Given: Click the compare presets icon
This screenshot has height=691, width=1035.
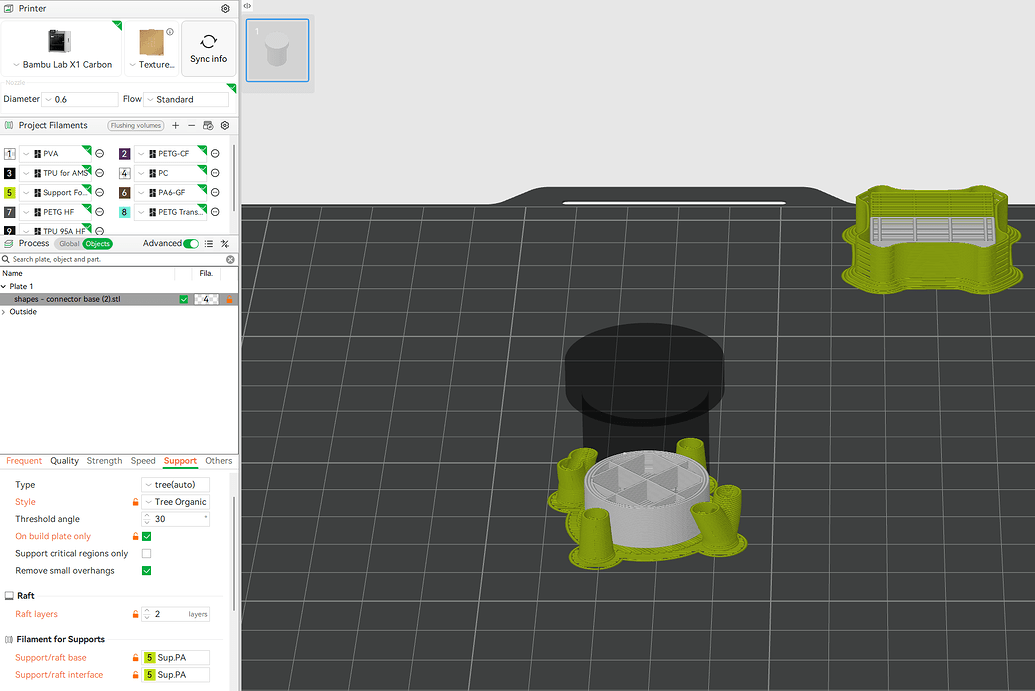Looking at the screenshot, I should click(x=225, y=244).
